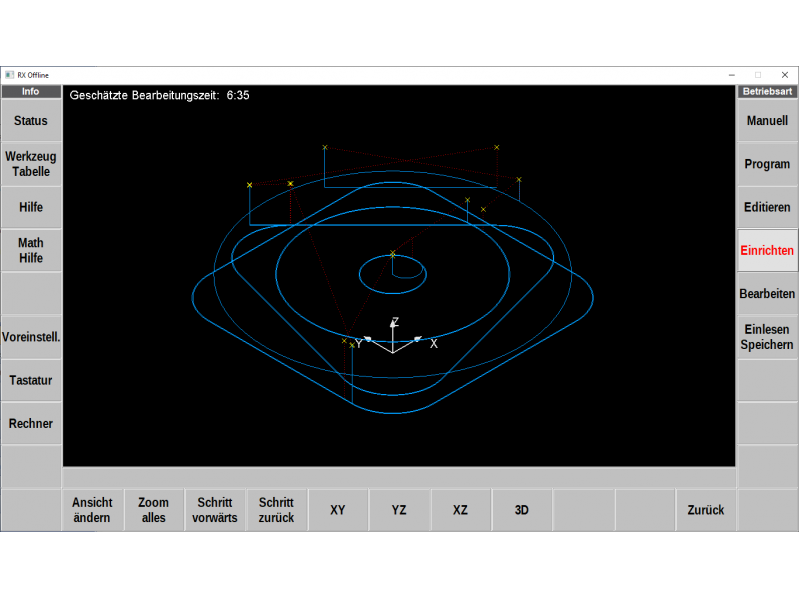
Task: Step forward with Schritt vorwärts
Action: click(215, 510)
